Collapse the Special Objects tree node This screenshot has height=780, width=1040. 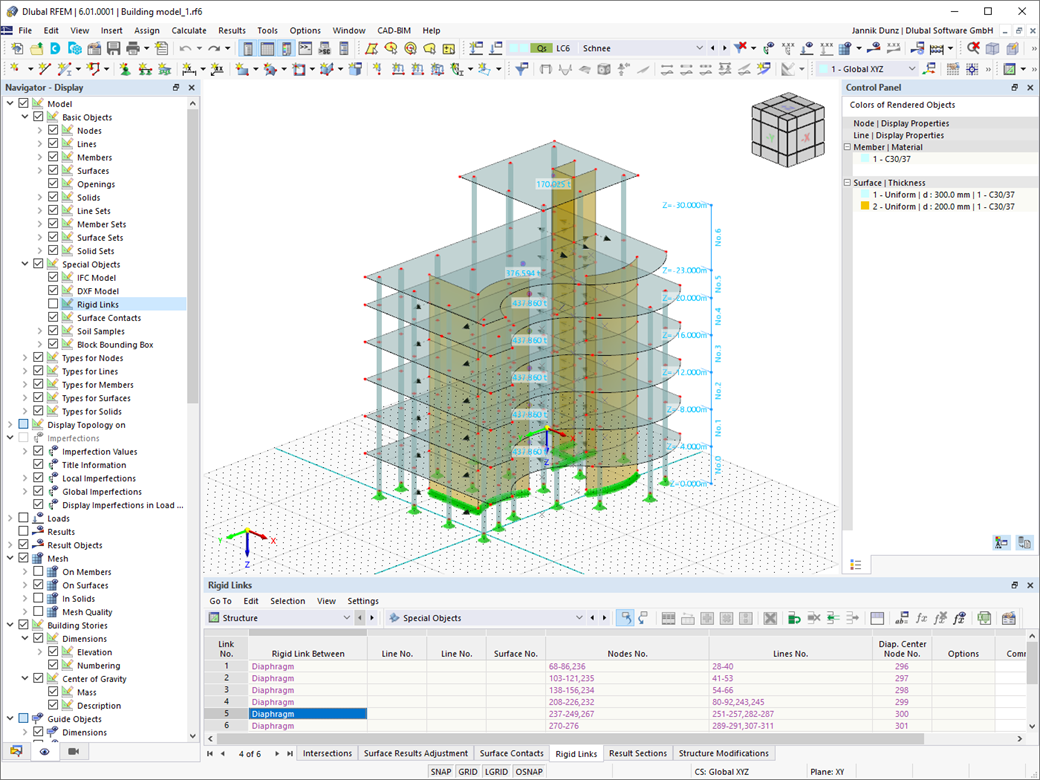click(x=25, y=264)
